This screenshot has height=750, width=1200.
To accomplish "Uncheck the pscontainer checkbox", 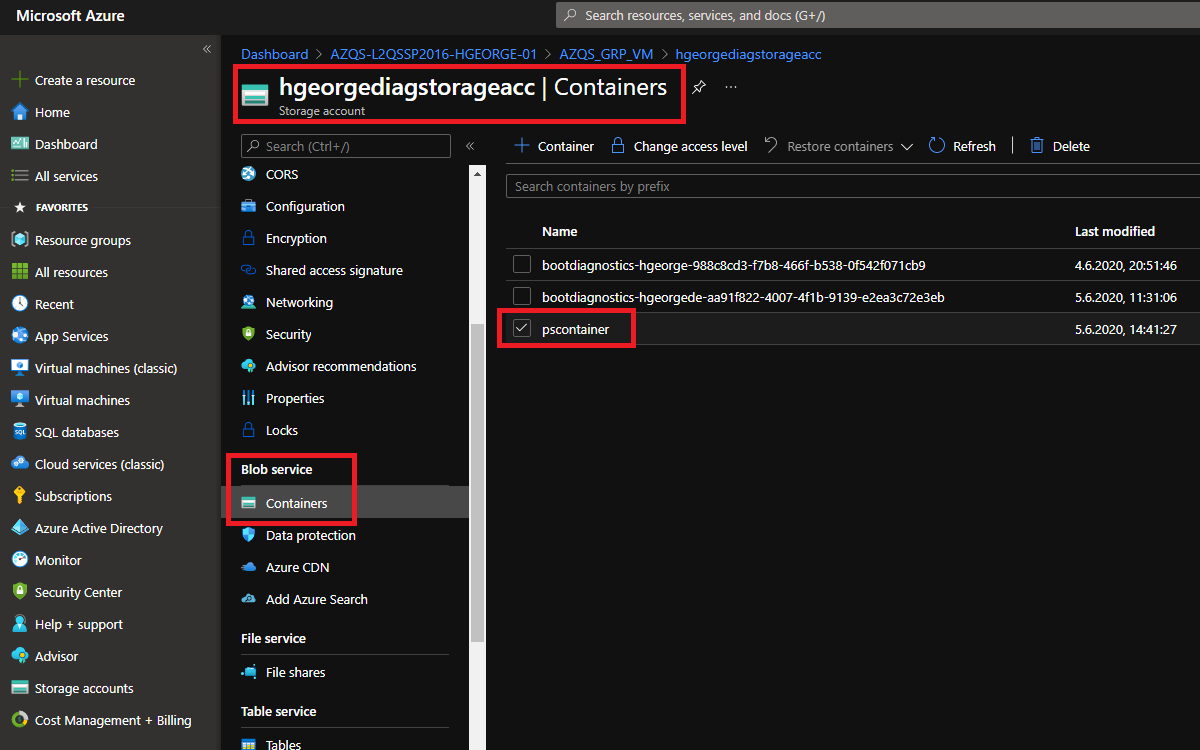I will coord(522,329).
